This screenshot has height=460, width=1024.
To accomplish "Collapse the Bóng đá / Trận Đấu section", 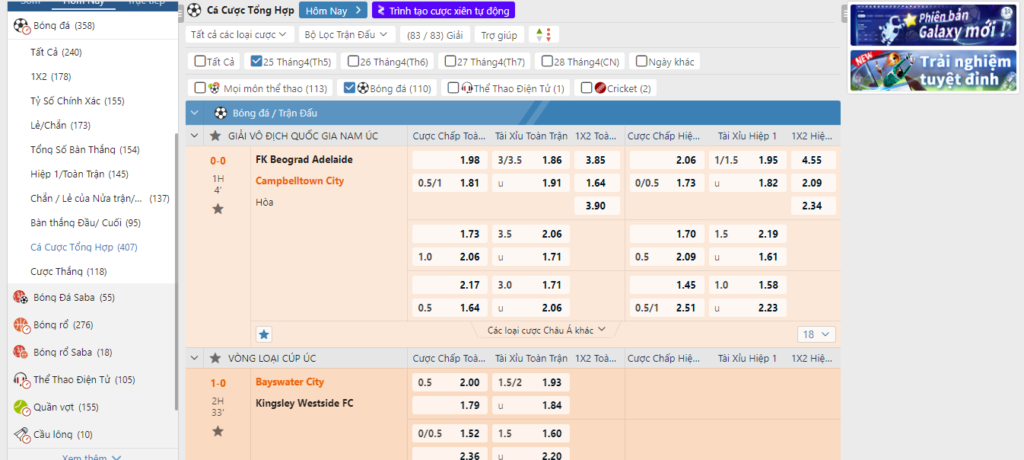I will click(x=195, y=113).
